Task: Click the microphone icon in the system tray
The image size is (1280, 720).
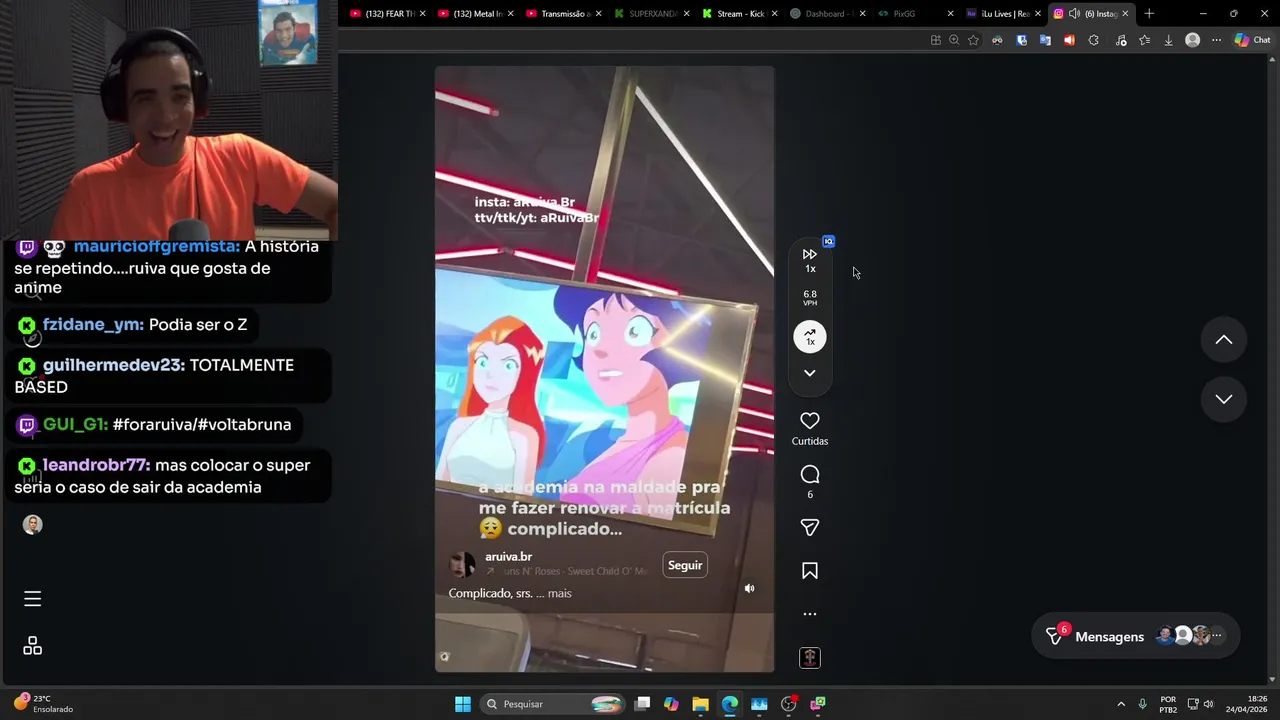Action: (1142, 704)
